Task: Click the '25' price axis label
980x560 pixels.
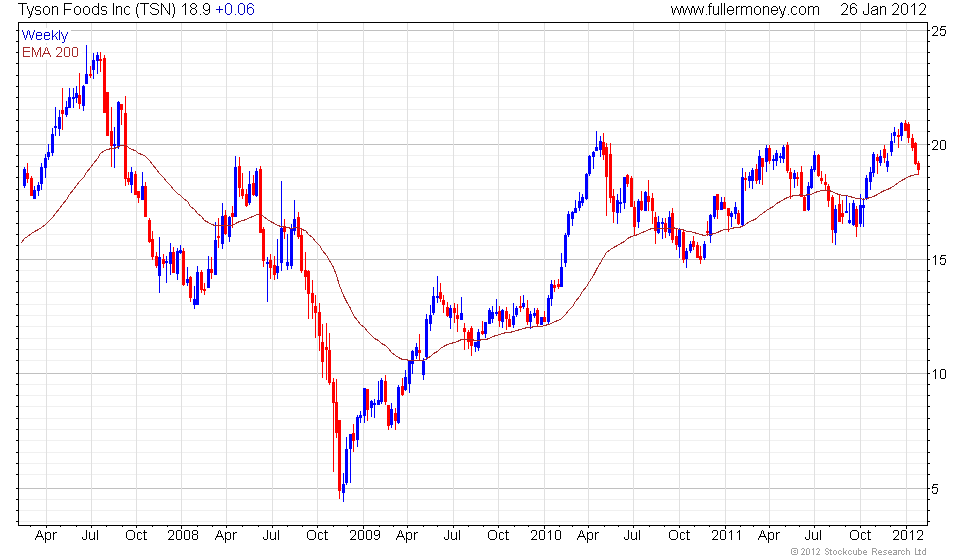Action: [939, 31]
